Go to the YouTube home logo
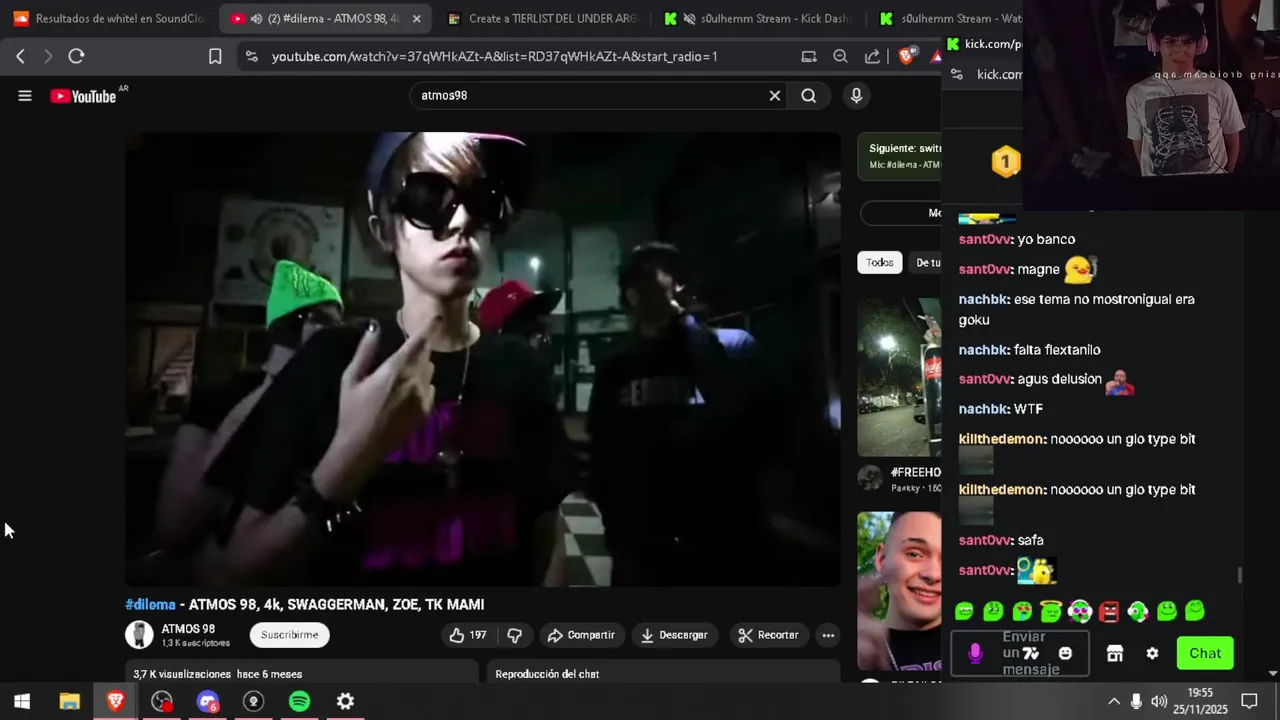 pos(84,96)
